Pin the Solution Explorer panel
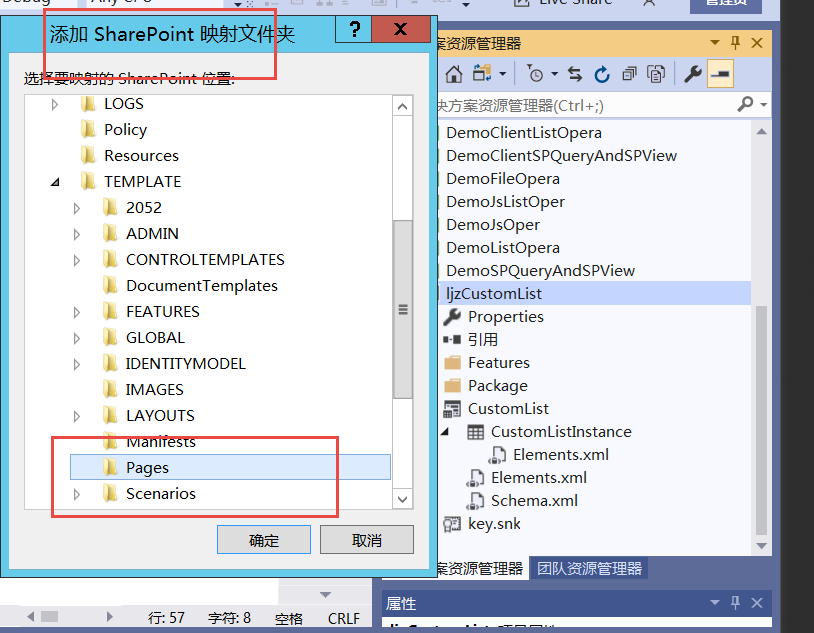Viewport: 814px width, 633px height. pos(735,43)
